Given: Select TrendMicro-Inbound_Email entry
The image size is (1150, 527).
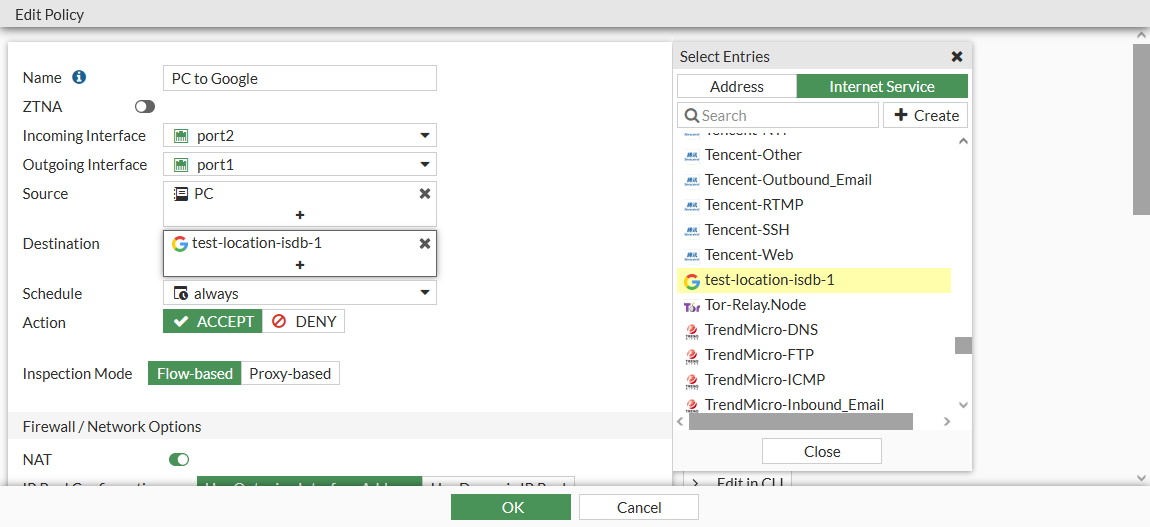Looking at the screenshot, I should [x=814, y=405].
